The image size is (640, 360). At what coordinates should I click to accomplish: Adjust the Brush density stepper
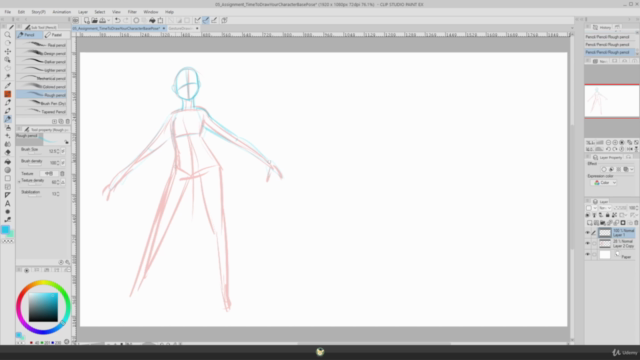(58, 162)
